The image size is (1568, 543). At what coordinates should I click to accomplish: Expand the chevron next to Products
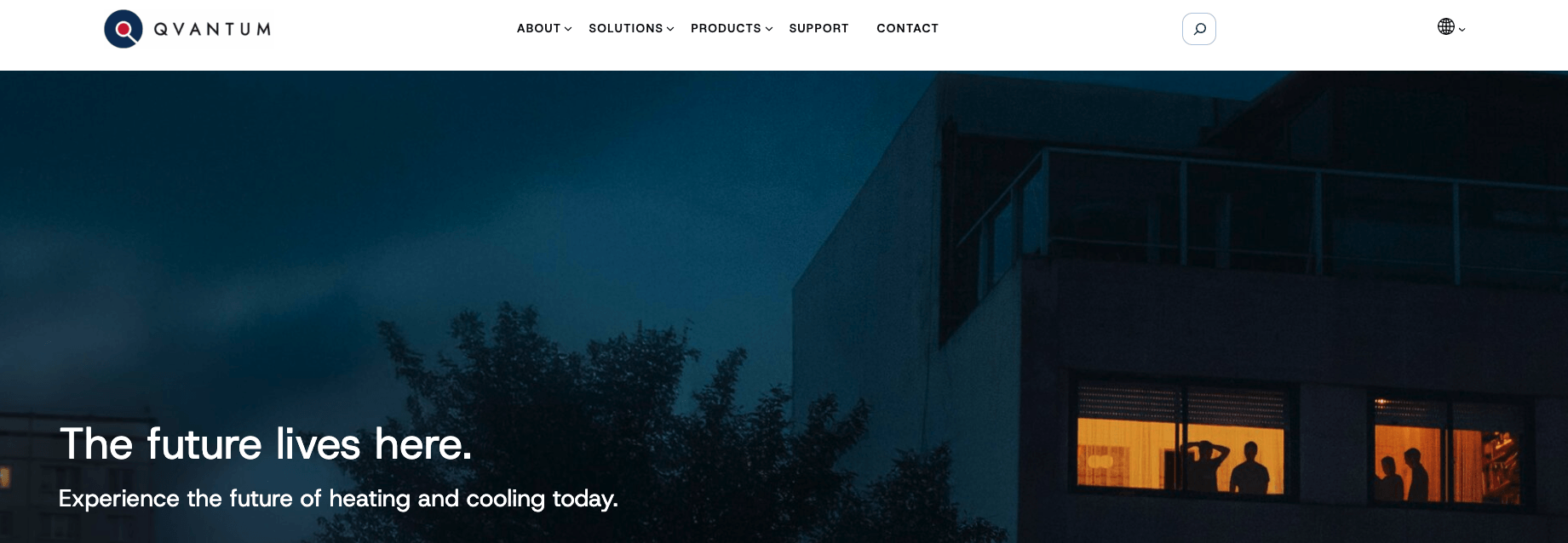pos(769,29)
